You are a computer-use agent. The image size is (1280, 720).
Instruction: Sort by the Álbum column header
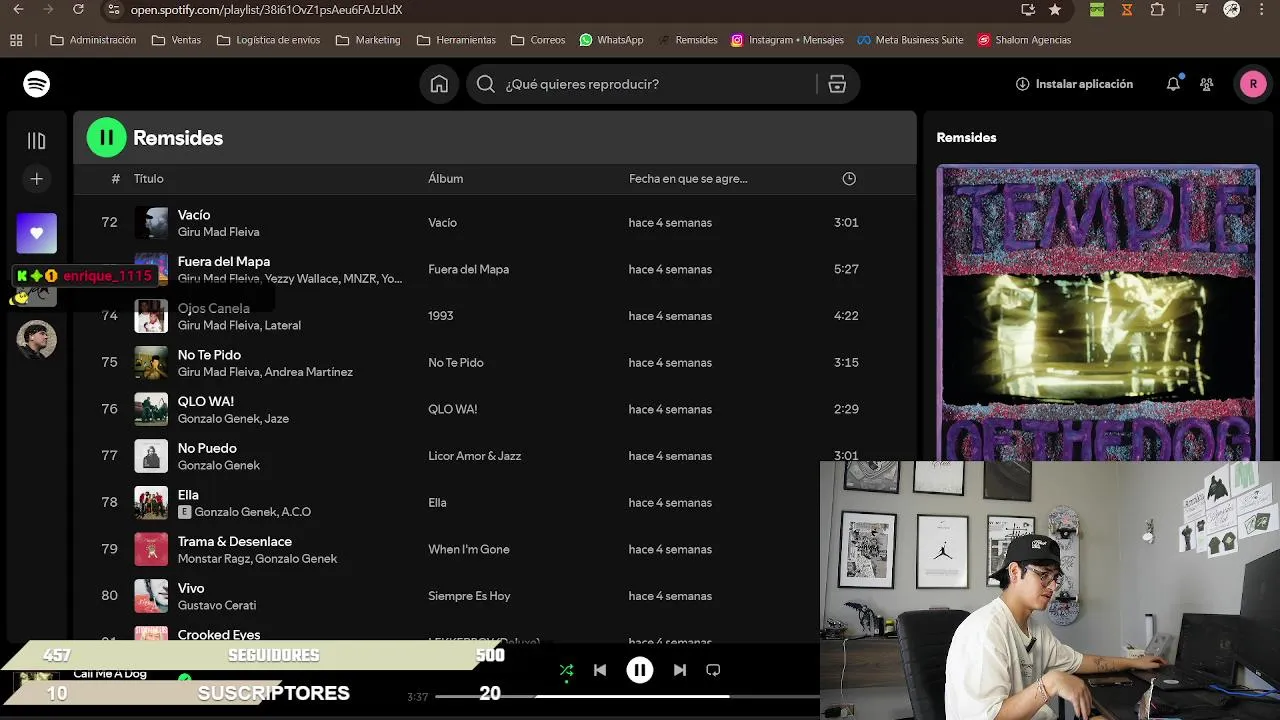[x=445, y=179]
